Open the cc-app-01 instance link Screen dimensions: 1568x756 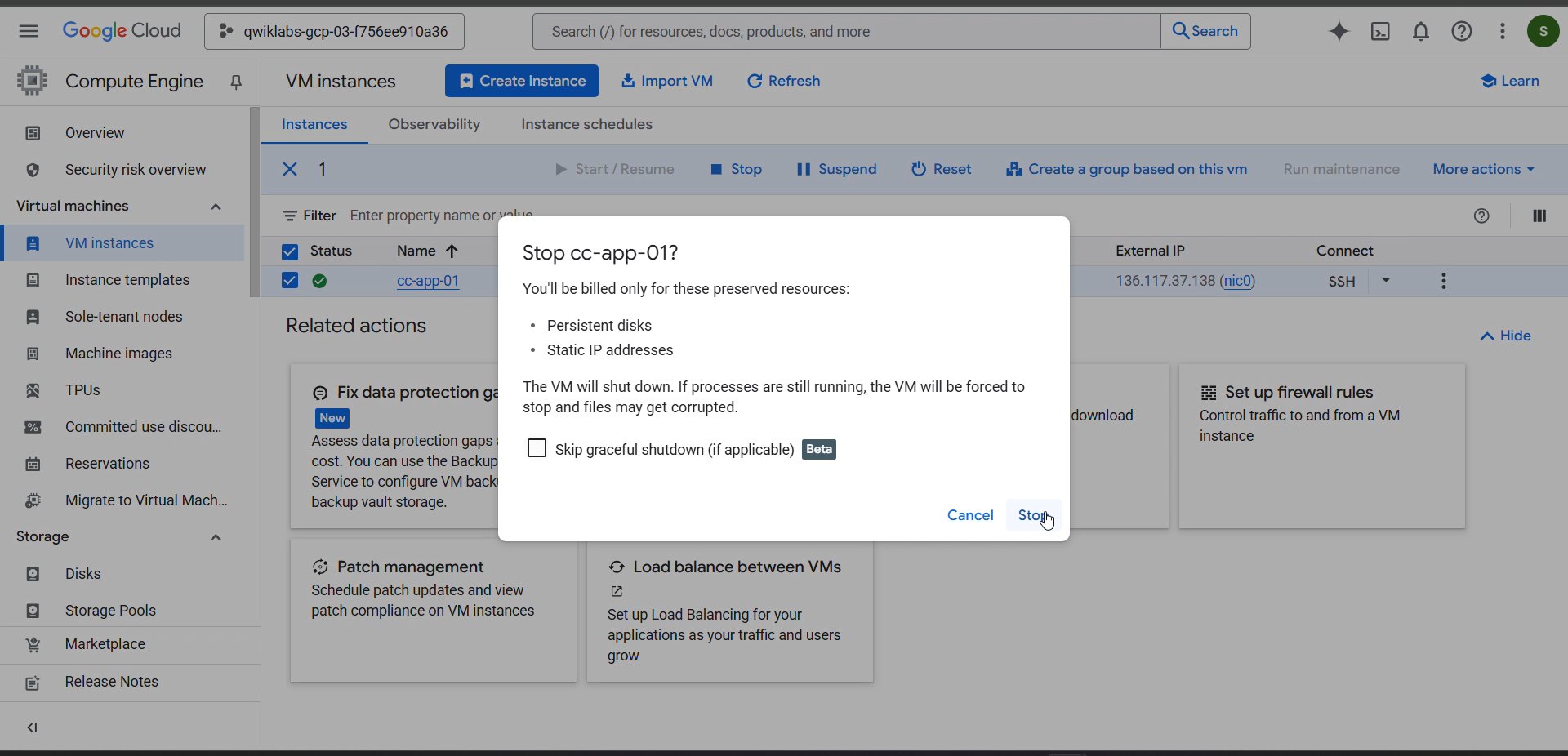428,281
